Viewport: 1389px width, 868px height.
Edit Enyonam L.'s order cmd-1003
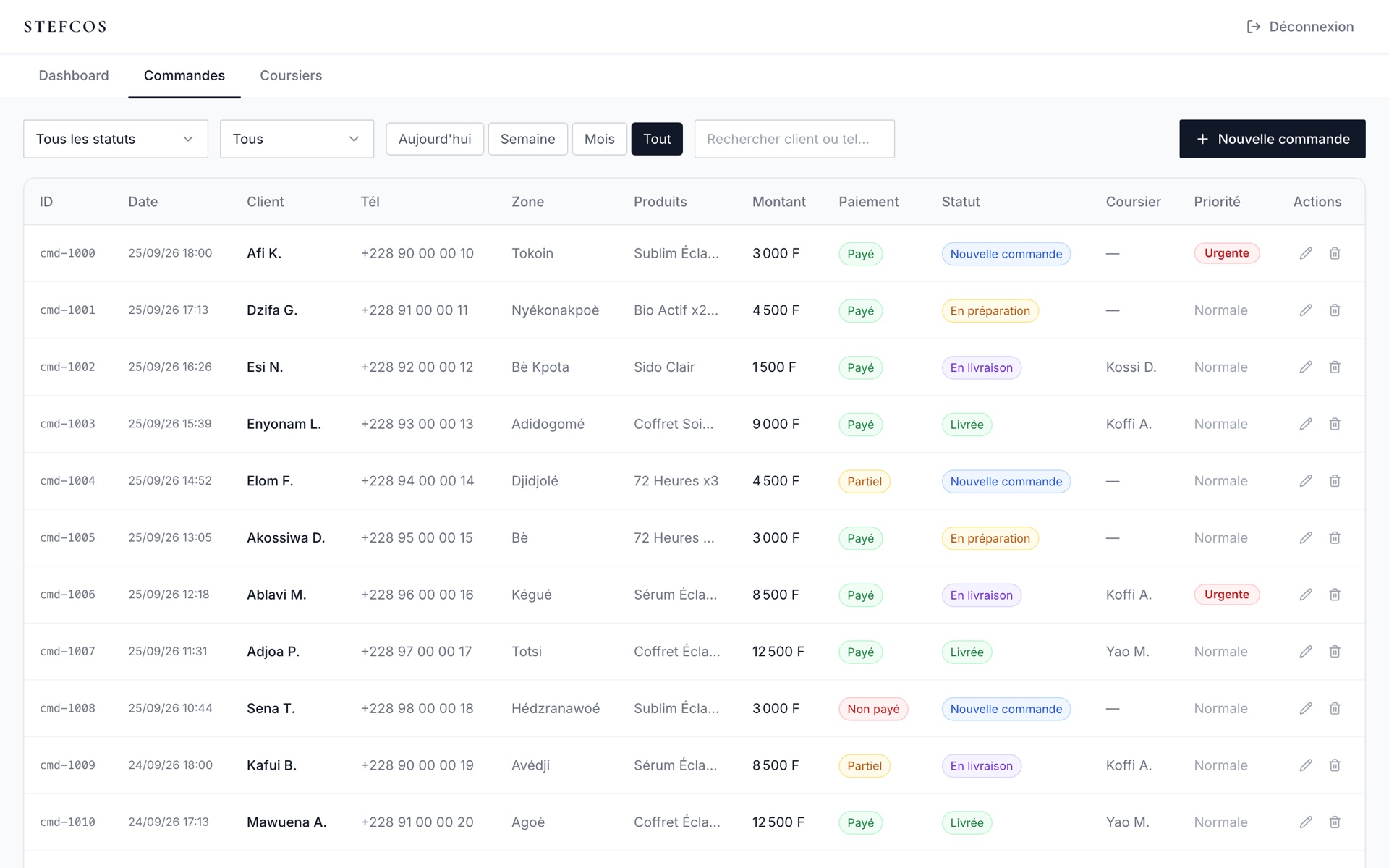pos(1306,424)
